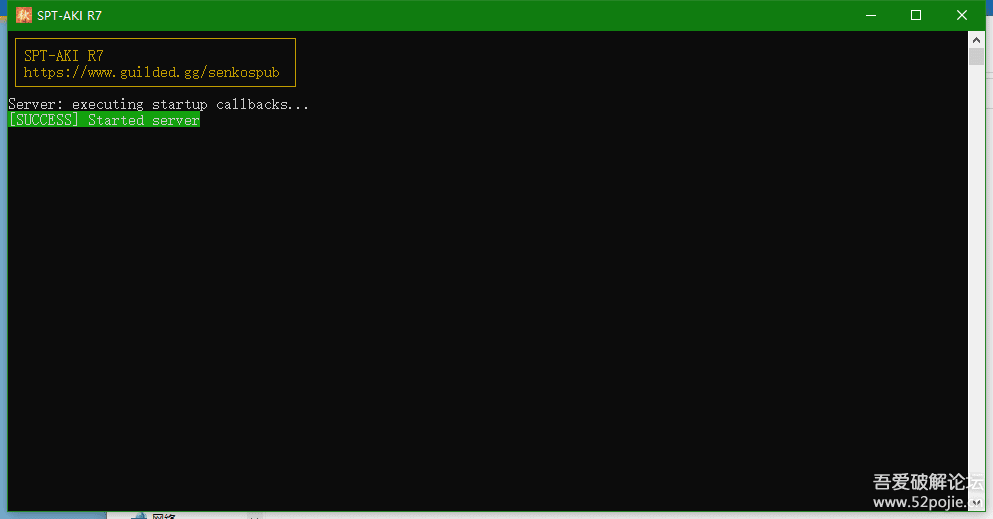This screenshot has height=519, width=993.
Task: Click the green [SUCCESS] tag
Action: (x=44, y=121)
